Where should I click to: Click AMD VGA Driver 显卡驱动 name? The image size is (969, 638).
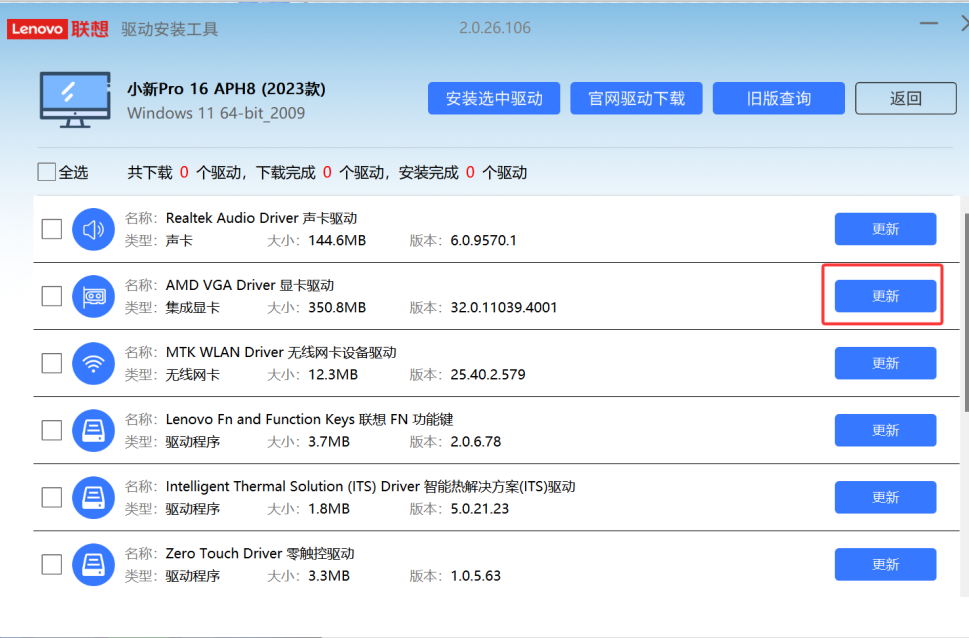[250, 285]
